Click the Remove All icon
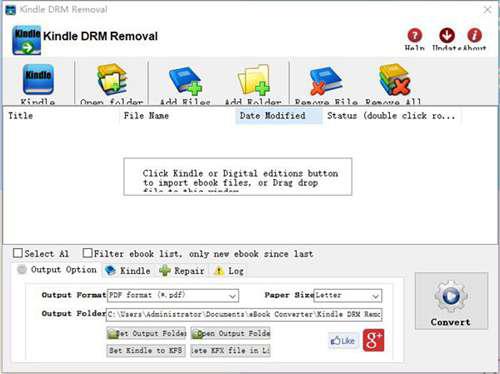Image resolution: width=500 pixels, height=374 pixels. 394,80
